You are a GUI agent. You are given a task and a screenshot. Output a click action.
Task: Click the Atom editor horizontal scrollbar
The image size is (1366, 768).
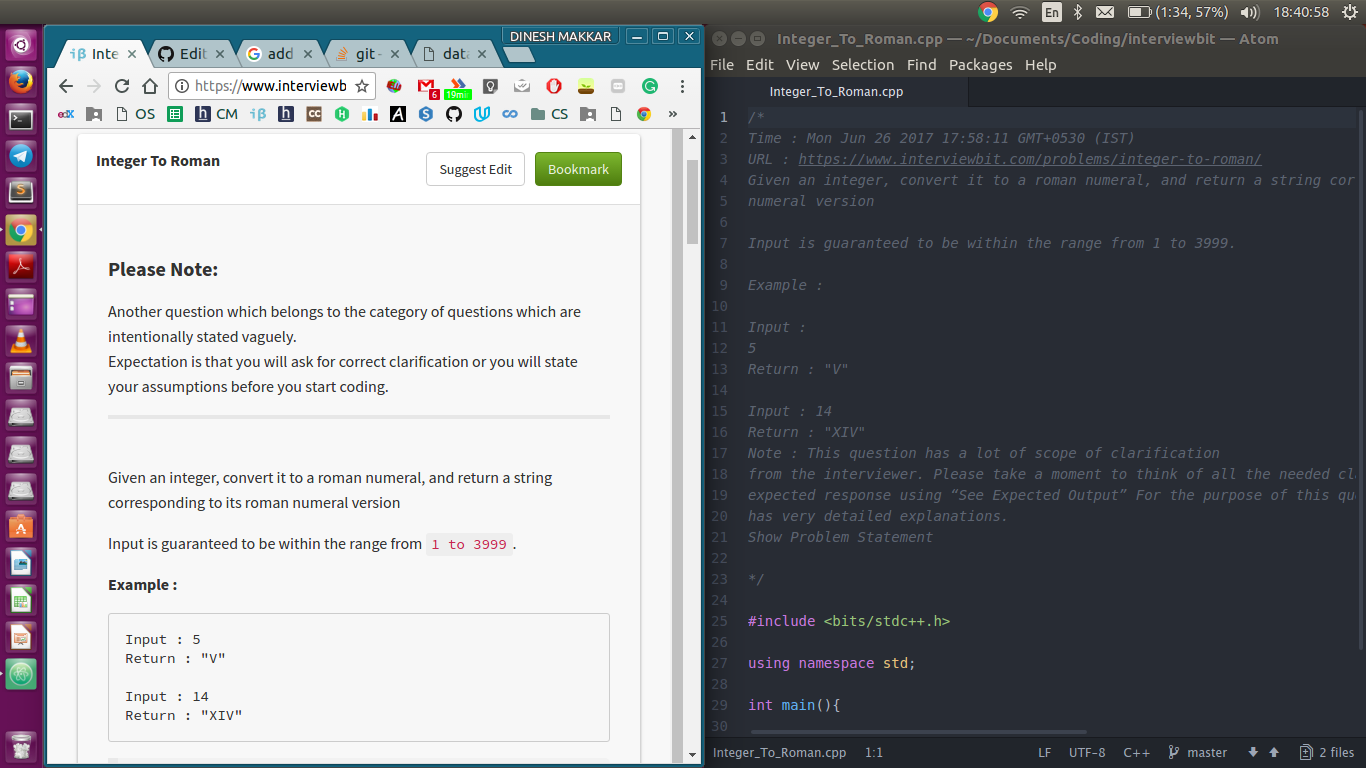coord(917,733)
